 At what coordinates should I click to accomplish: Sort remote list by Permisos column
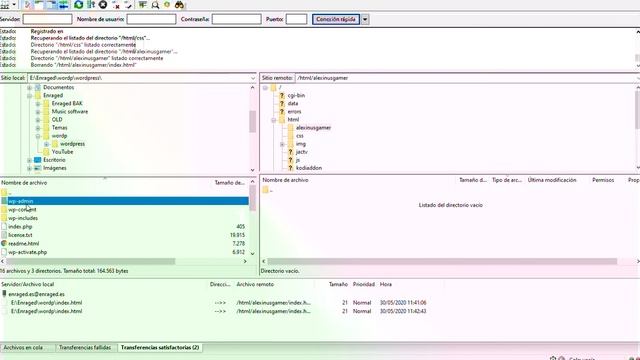coord(603,180)
